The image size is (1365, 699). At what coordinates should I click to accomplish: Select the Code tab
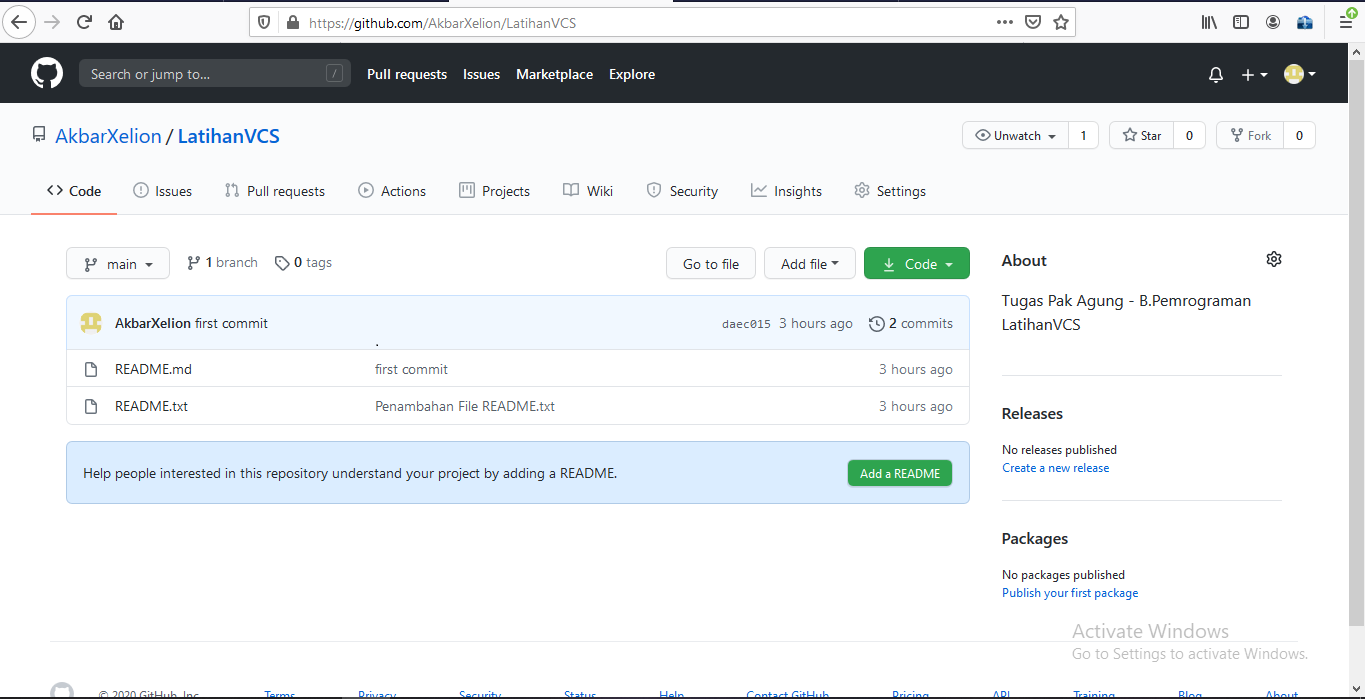(x=74, y=191)
